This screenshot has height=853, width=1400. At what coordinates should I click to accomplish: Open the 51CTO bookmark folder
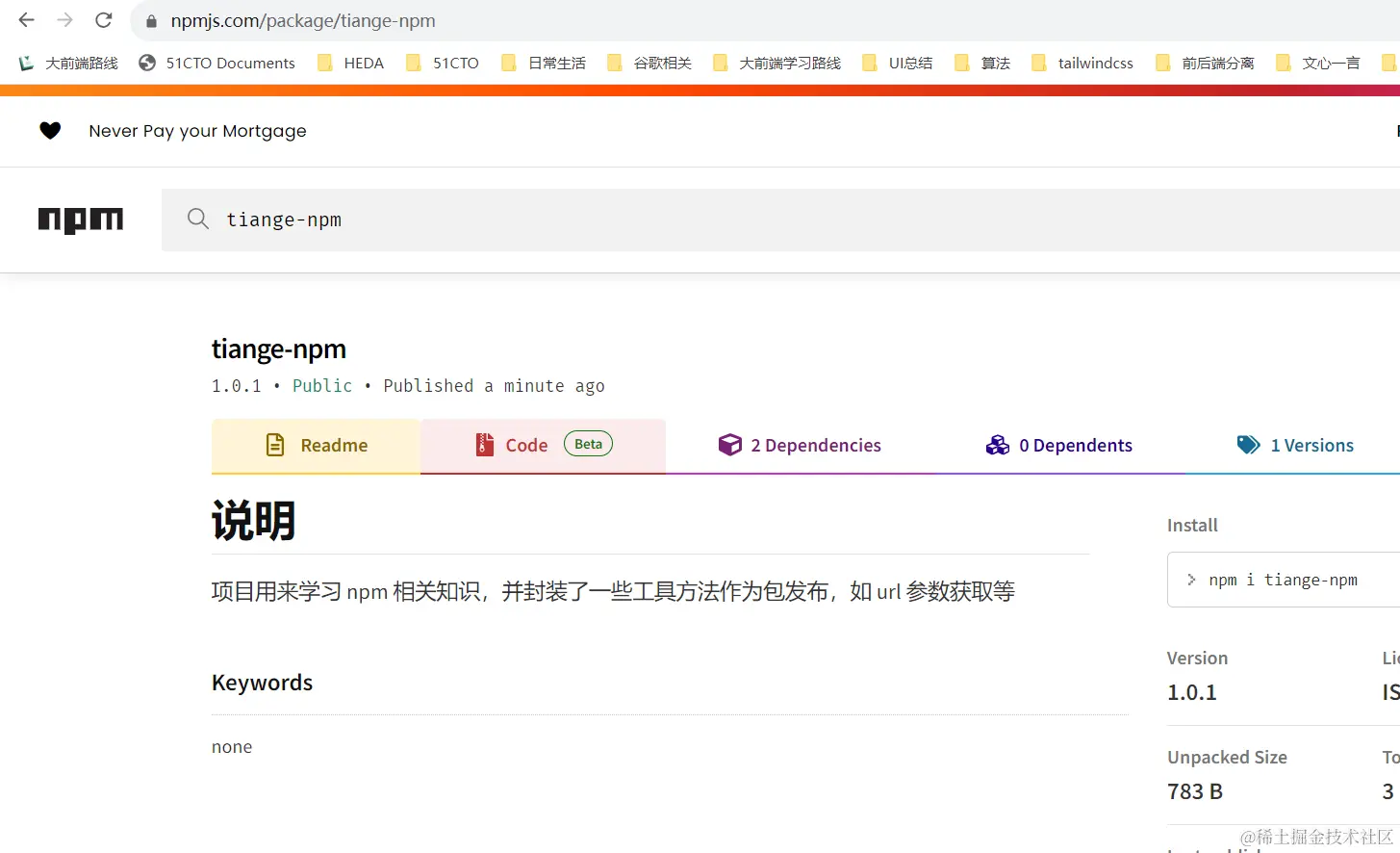(x=443, y=64)
